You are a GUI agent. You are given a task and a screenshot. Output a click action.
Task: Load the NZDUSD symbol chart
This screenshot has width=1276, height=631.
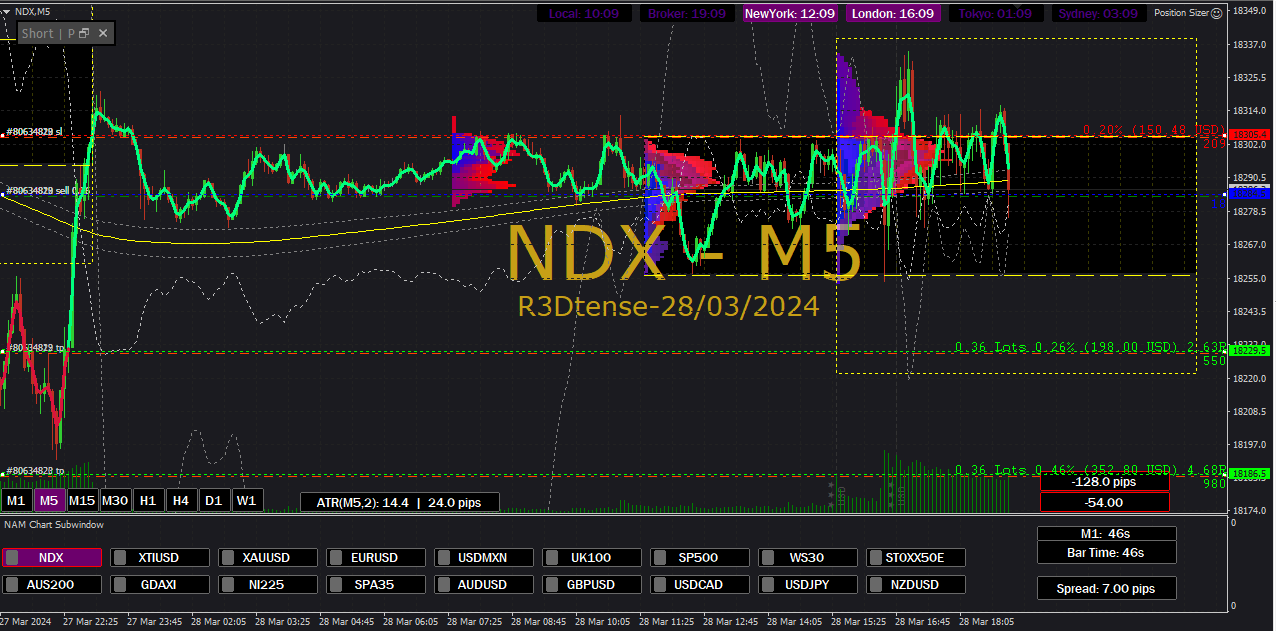[916, 584]
